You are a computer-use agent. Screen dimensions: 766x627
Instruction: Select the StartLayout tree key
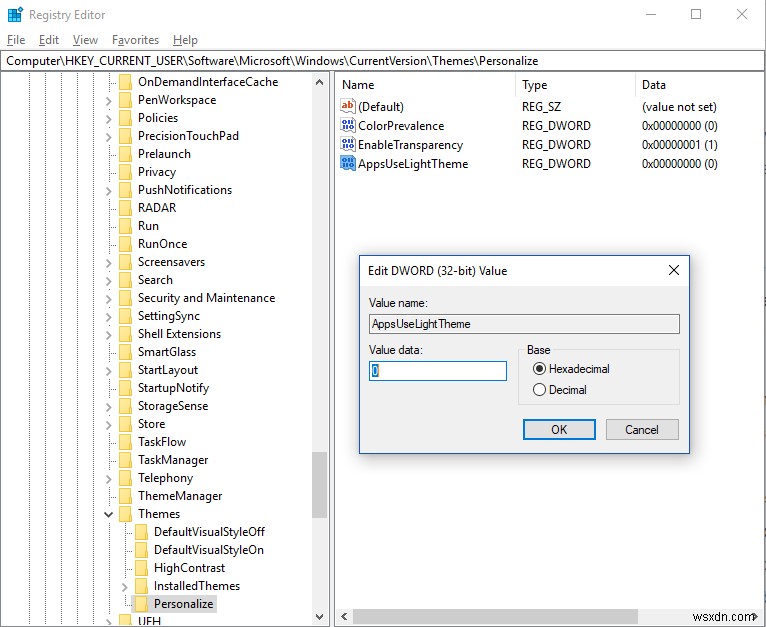pos(168,370)
